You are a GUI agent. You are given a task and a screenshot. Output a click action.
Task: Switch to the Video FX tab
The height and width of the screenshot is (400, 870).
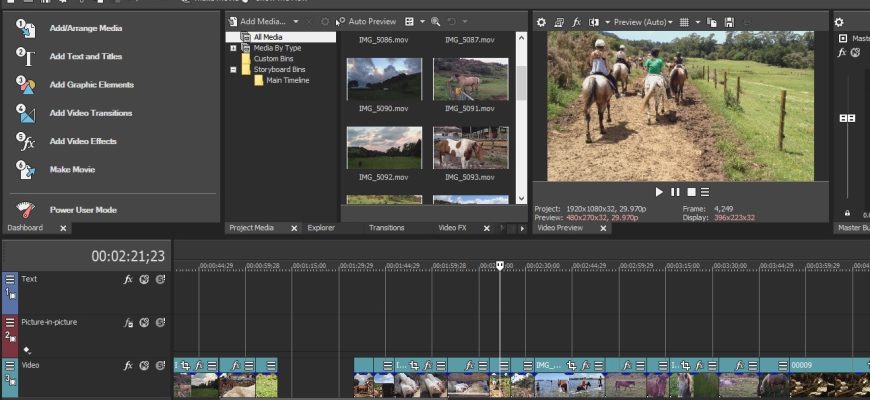click(x=452, y=228)
